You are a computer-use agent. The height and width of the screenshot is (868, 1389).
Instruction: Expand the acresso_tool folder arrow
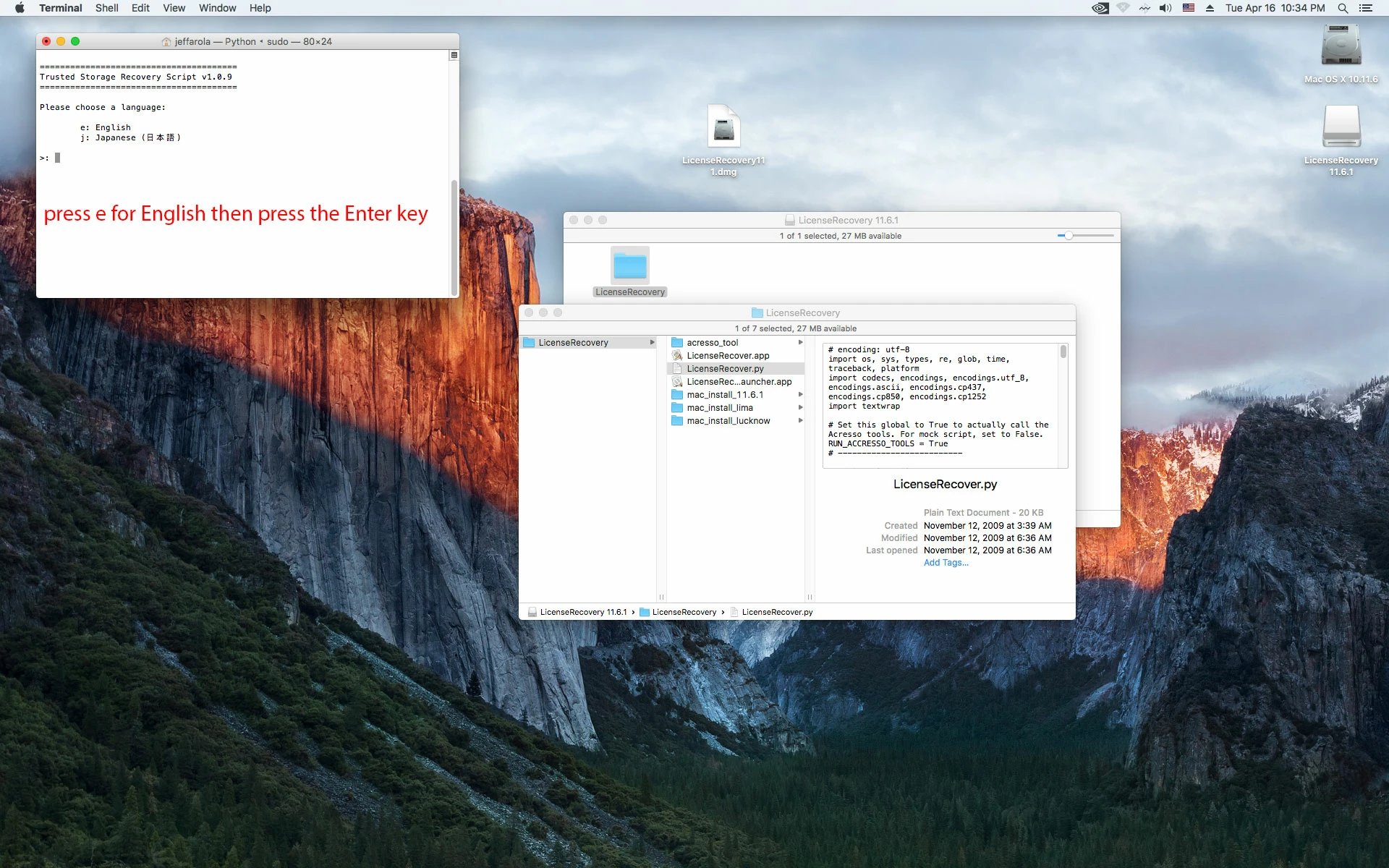tap(800, 343)
